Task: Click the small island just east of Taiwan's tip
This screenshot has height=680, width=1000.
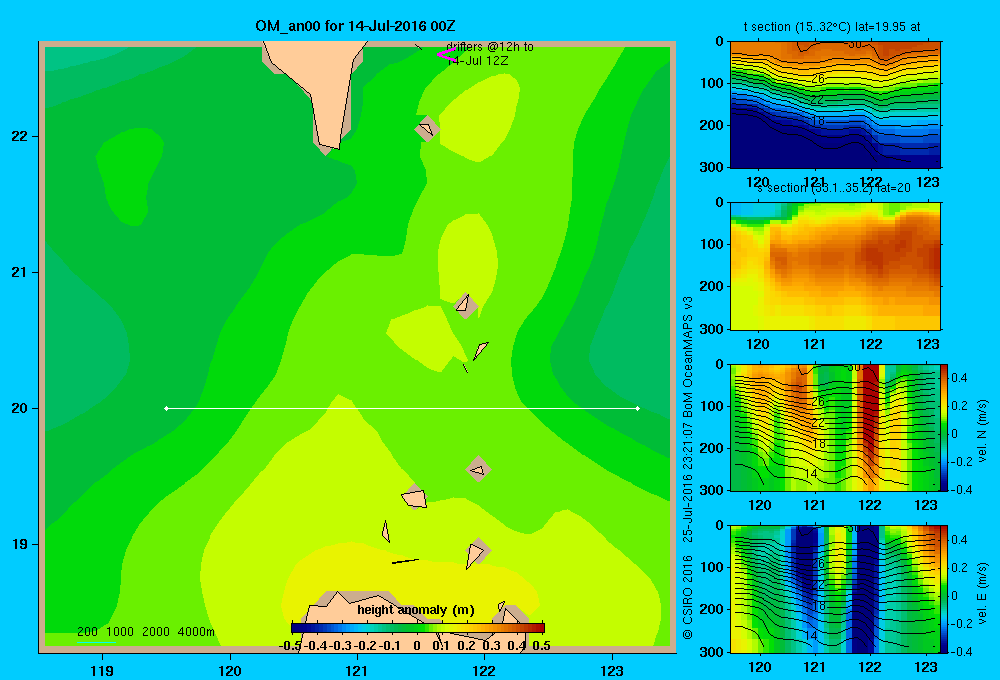Action: click(427, 128)
